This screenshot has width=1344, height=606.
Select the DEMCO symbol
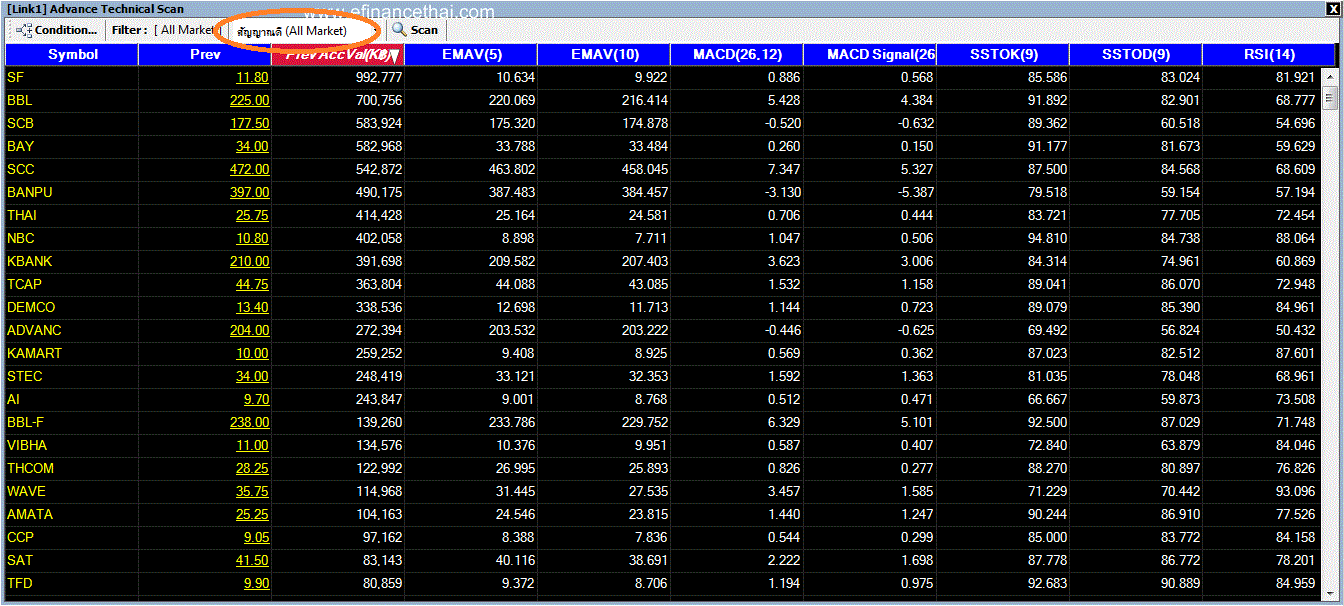click(x=31, y=307)
